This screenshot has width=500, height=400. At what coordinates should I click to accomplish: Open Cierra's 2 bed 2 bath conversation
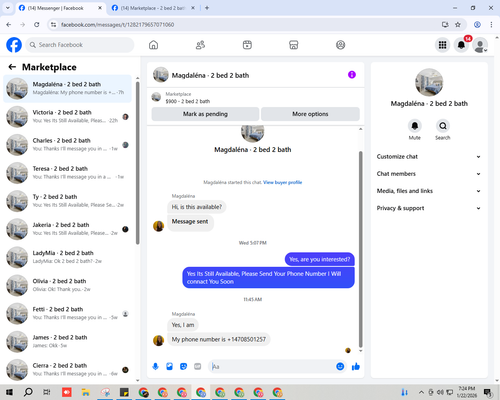point(67,370)
